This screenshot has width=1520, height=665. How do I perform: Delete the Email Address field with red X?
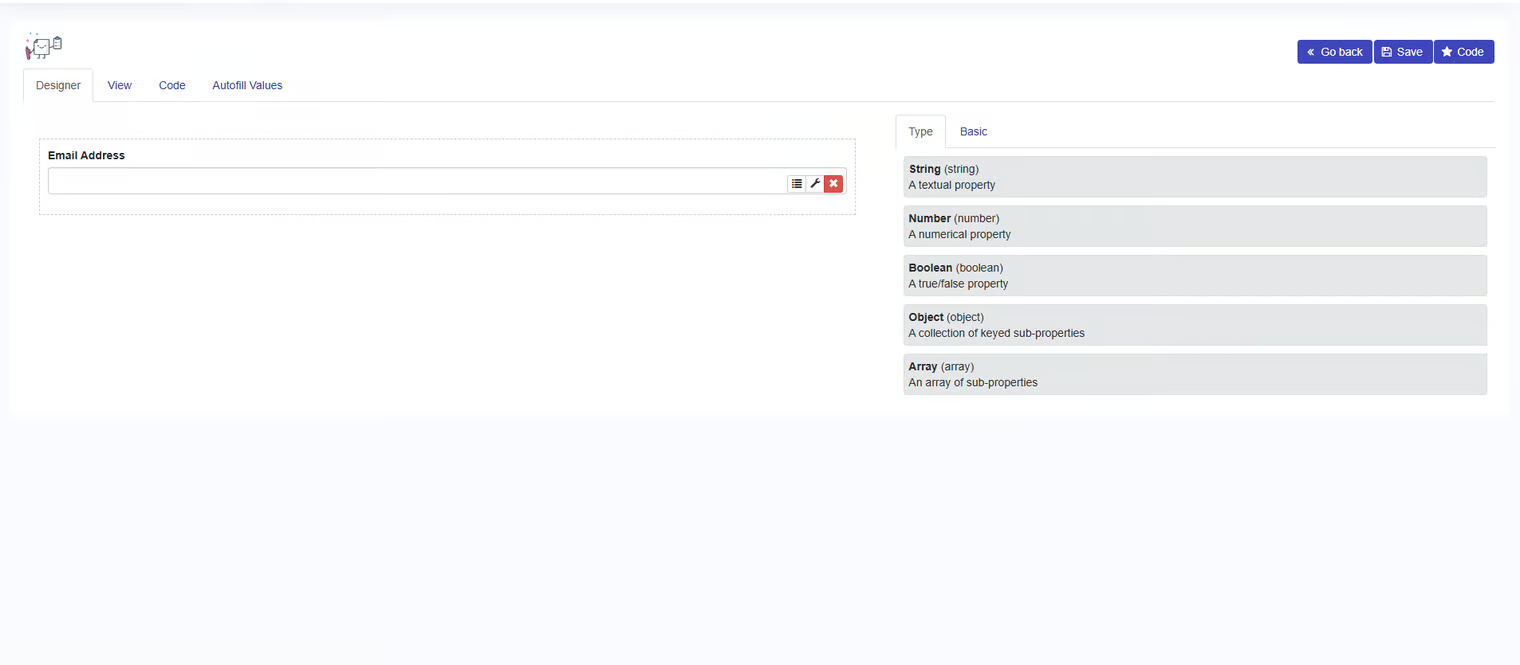pos(833,183)
